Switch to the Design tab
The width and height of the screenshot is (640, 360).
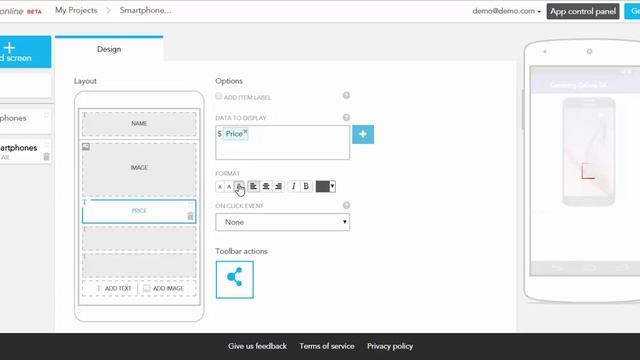pyautogui.click(x=109, y=49)
